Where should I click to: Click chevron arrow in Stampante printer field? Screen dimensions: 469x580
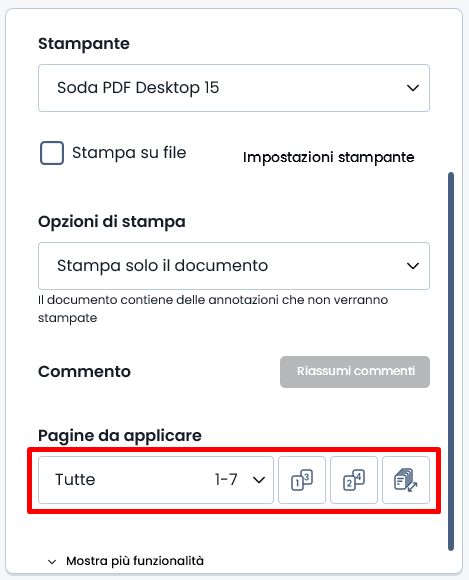(x=413, y=88)
